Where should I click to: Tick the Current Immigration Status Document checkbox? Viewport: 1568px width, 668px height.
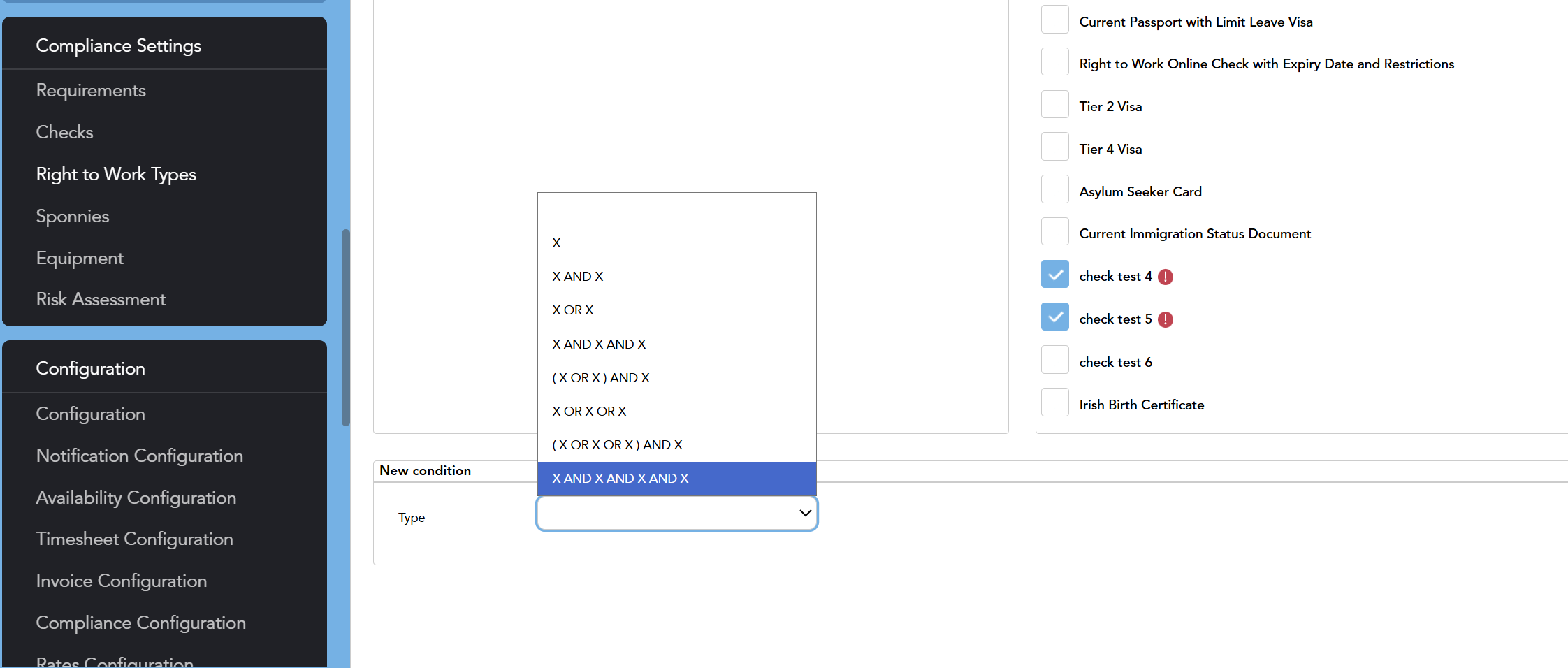point(1054,232)
